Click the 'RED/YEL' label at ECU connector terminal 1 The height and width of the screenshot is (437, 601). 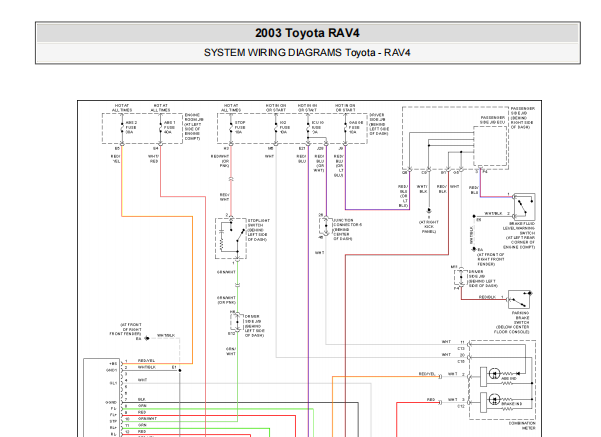(146, 361)
